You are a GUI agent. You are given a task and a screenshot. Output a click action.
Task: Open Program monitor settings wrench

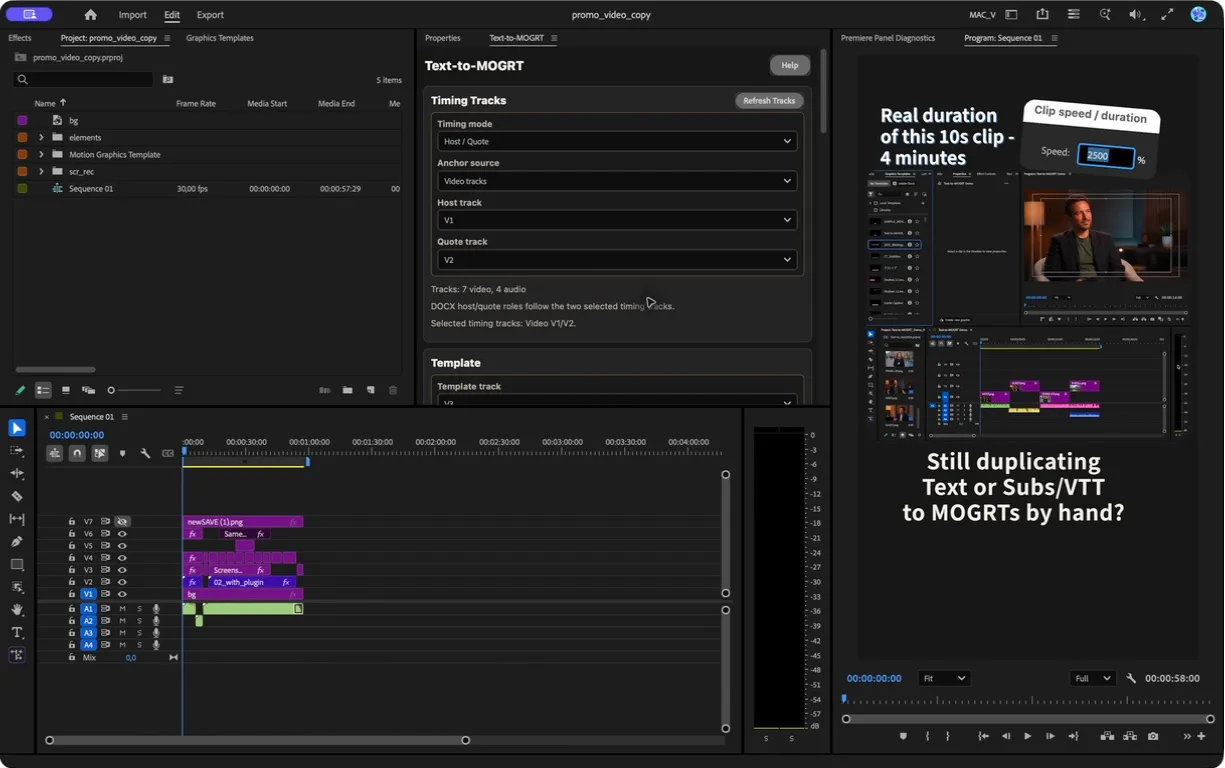point(1131,678)
